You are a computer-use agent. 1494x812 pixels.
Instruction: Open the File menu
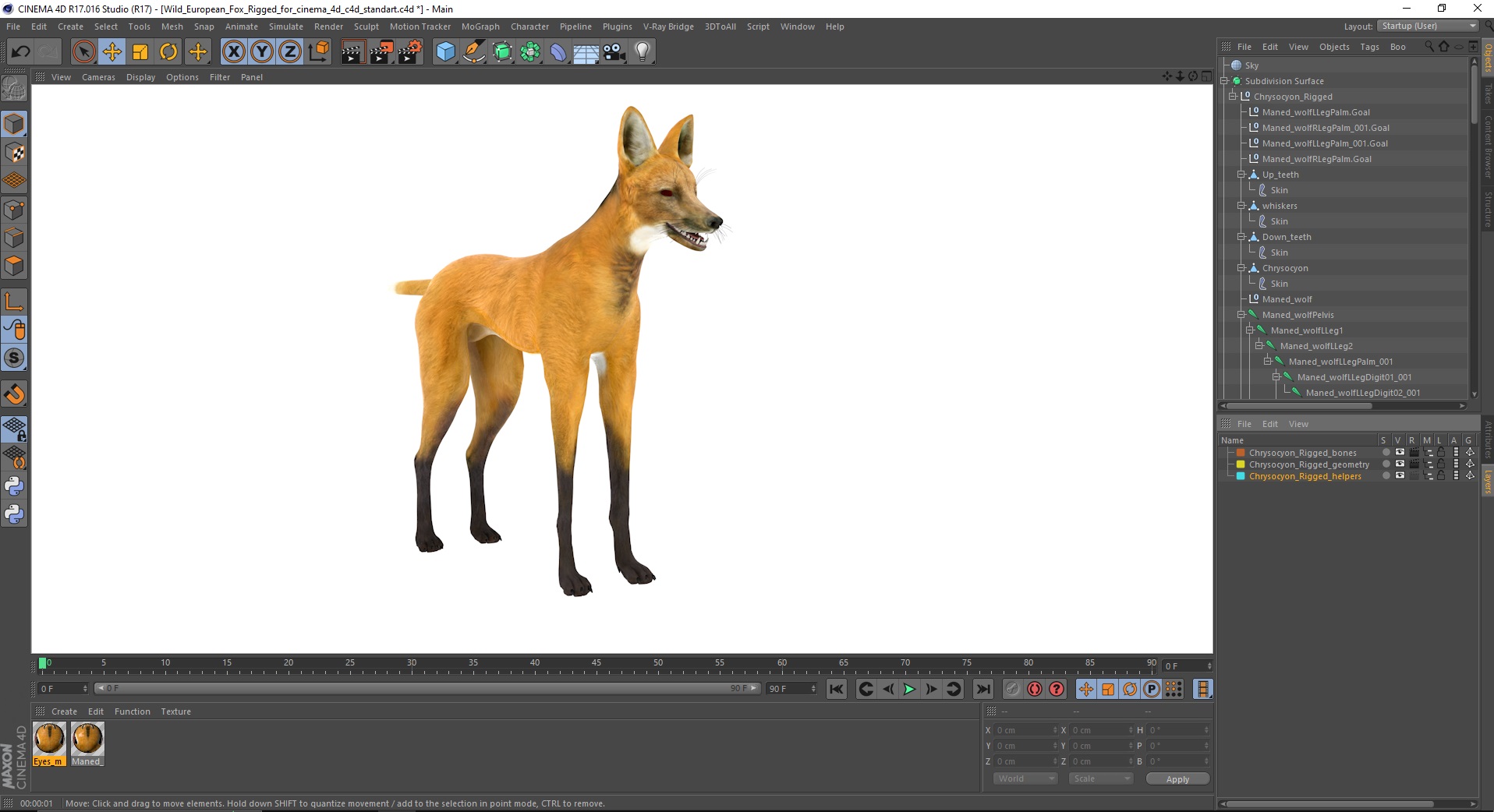click(x=13, y=26)
